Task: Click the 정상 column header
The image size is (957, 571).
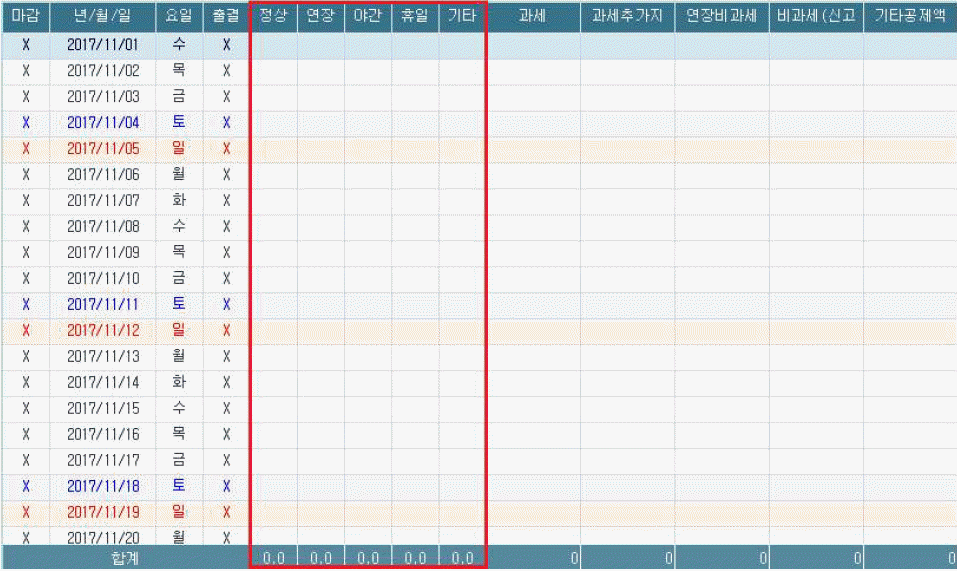Action: 273,17
